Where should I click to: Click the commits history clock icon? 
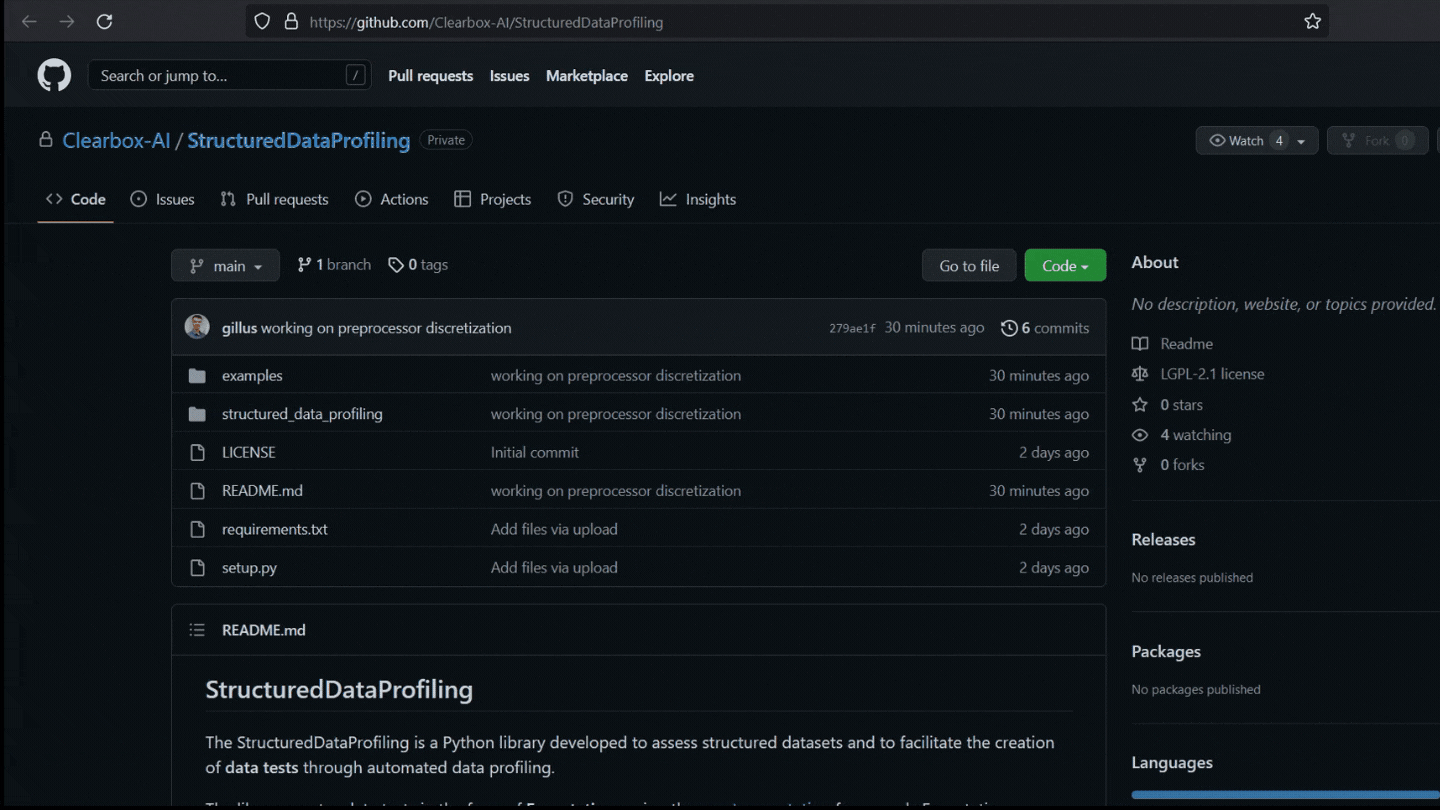[x=1009, y=328]
